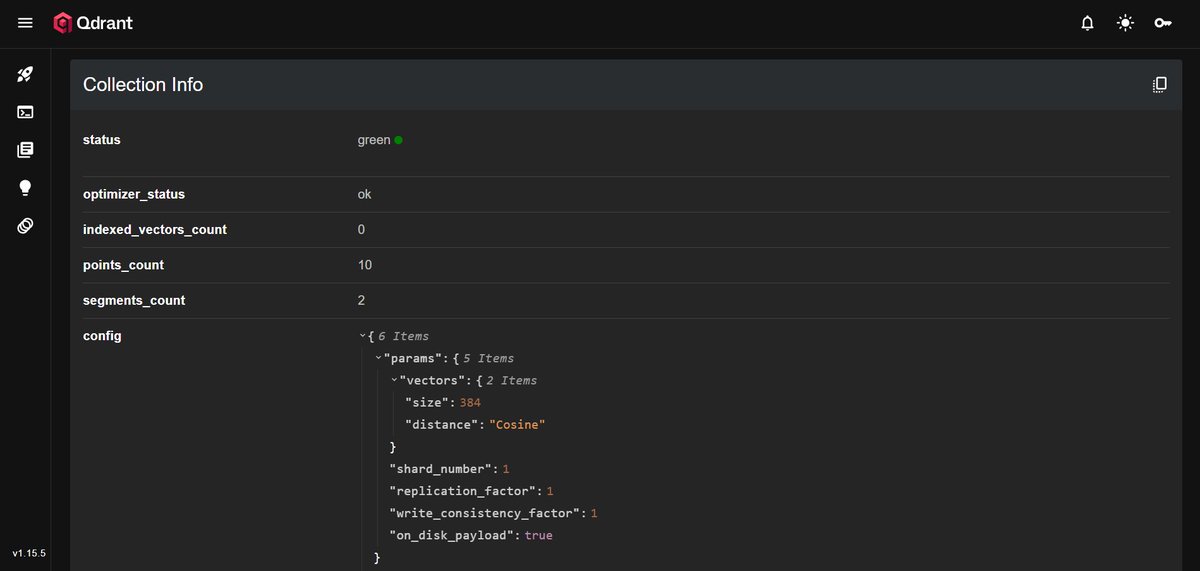Click the version v1.15.5 label

coord(29,553)
